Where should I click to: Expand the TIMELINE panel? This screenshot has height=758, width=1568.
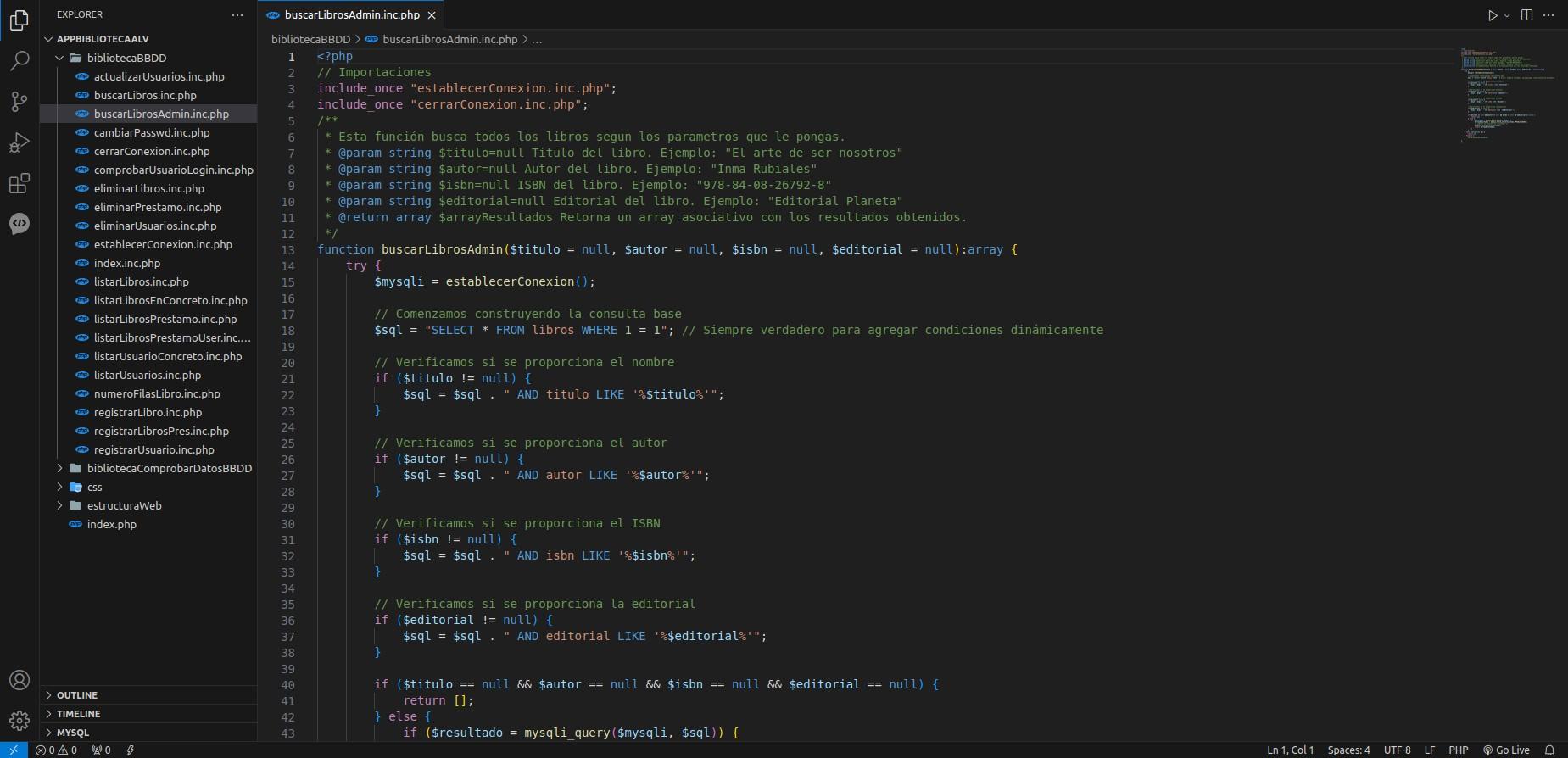pos(148,714)
